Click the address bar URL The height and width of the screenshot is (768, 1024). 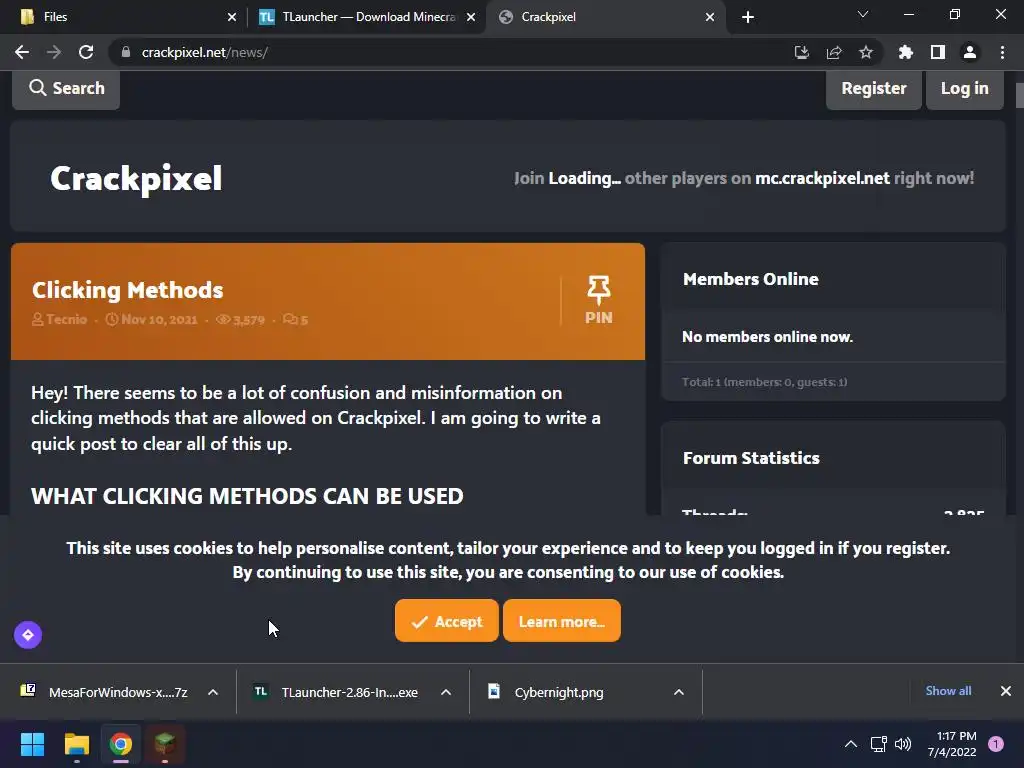click(204, 52)
